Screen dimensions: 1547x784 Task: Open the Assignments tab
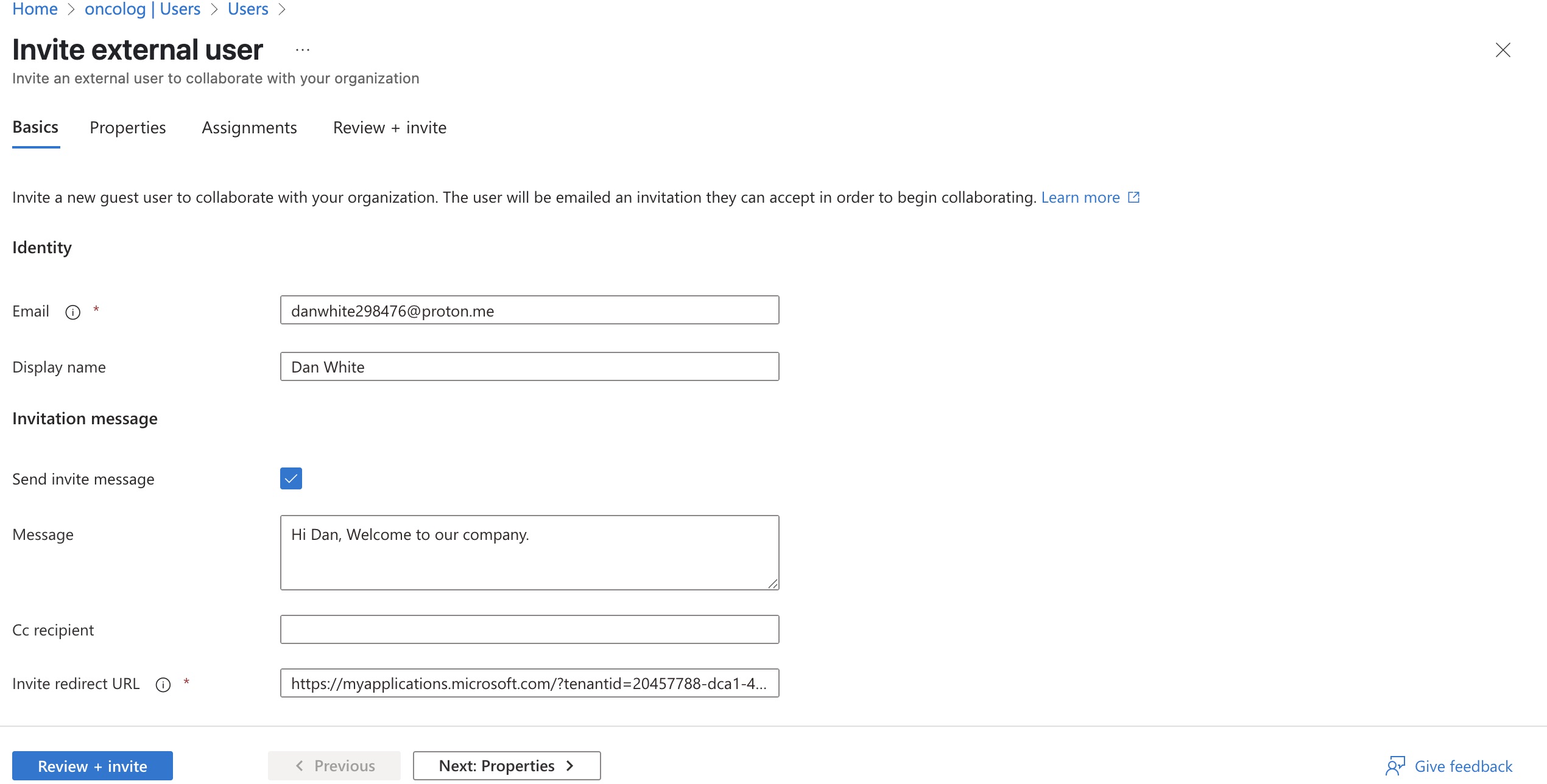250,128
